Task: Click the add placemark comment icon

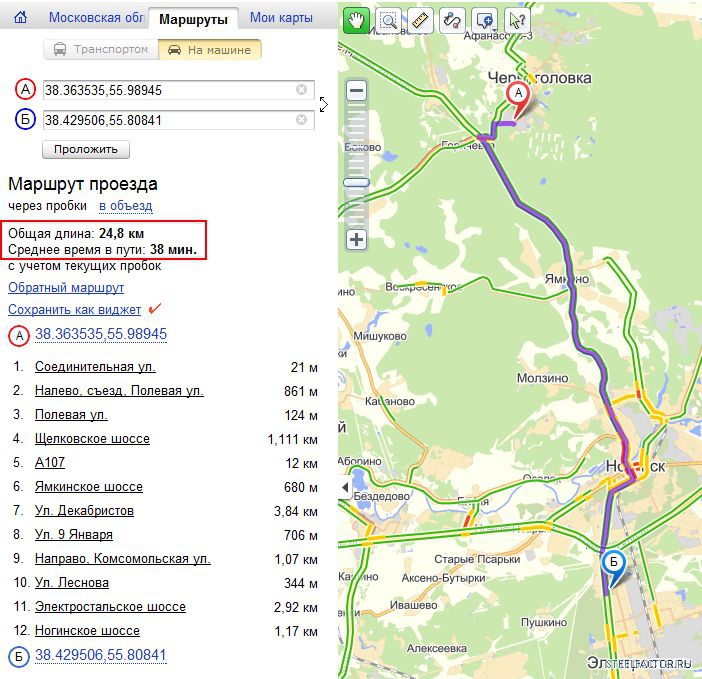Action: point(485,20)
